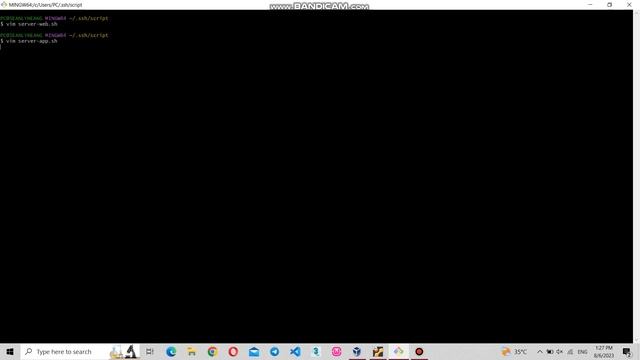Open Opera browser from the taskbar
The width and height of the screenshot is (640, 360).
click(233, 351)
